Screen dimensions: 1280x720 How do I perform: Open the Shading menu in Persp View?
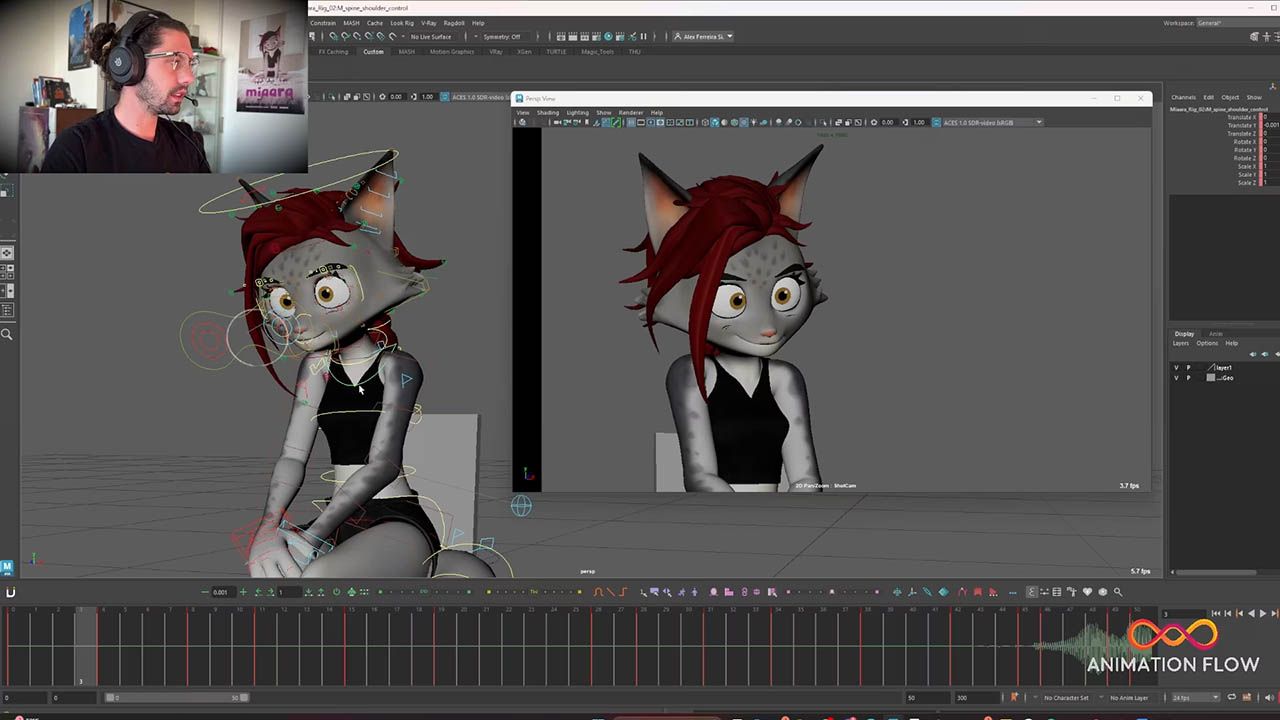(x=548, y=112)
